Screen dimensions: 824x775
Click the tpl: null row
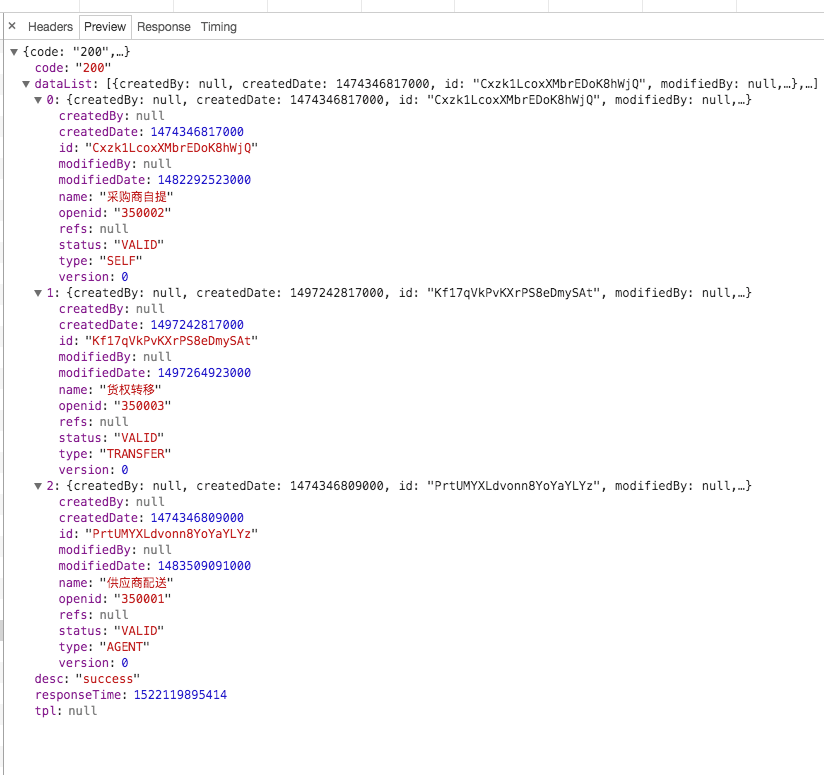66,711
